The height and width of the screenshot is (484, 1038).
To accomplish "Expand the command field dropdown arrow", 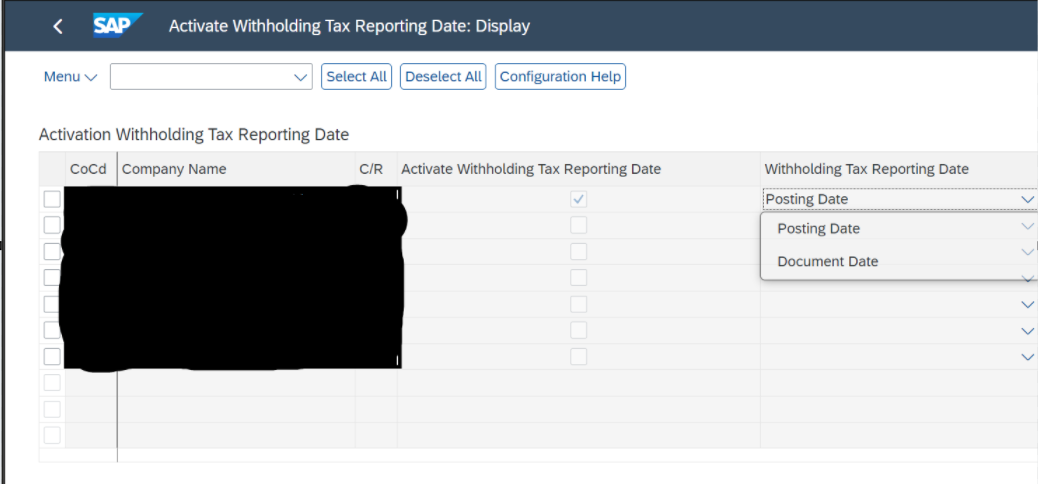I will (x=301, y=77).
